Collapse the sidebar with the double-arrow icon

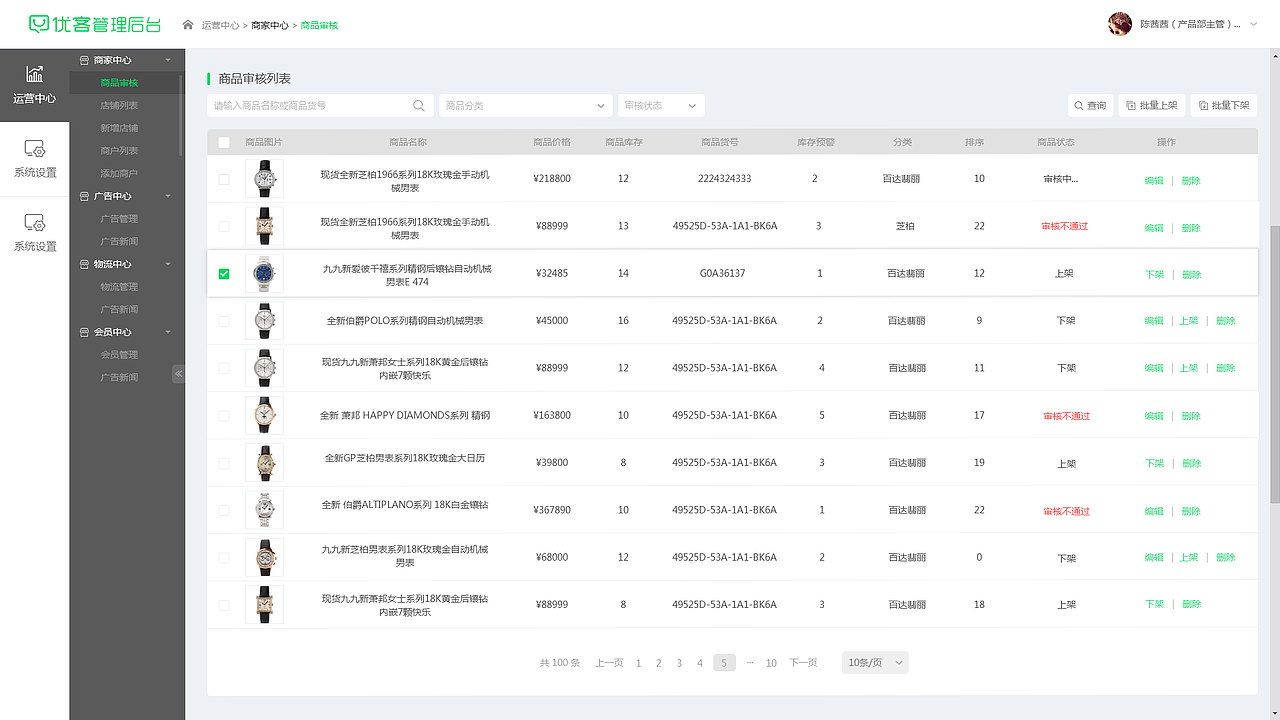178,374
